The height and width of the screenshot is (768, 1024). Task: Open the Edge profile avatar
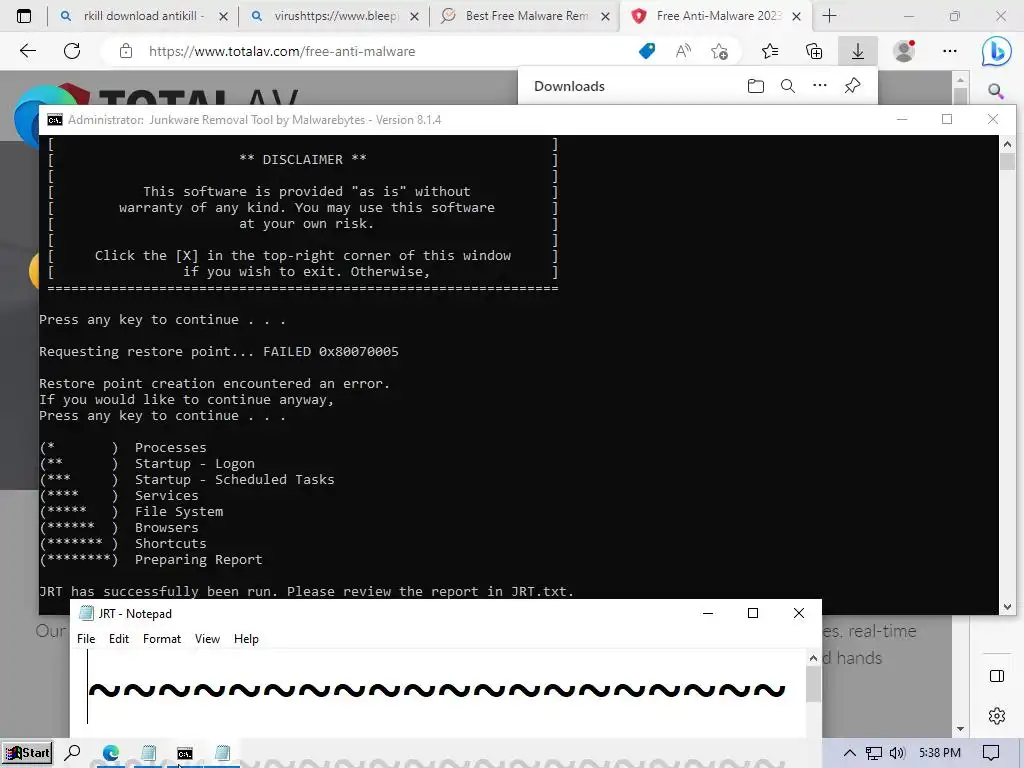904,51
